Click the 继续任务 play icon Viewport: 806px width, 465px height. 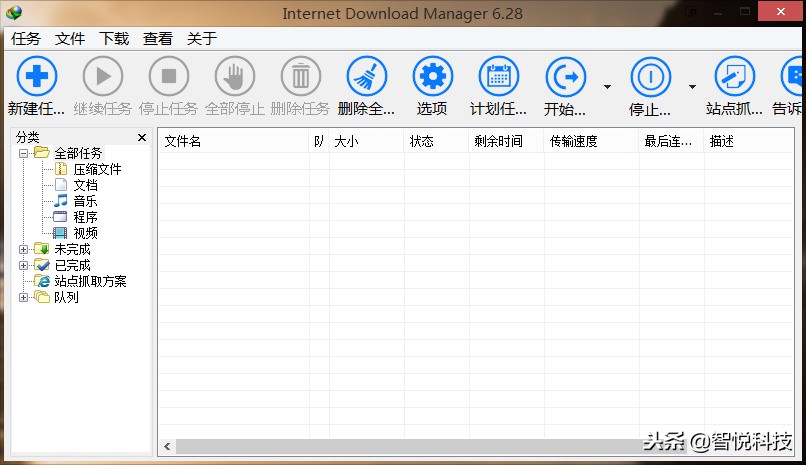pos(103,76)
